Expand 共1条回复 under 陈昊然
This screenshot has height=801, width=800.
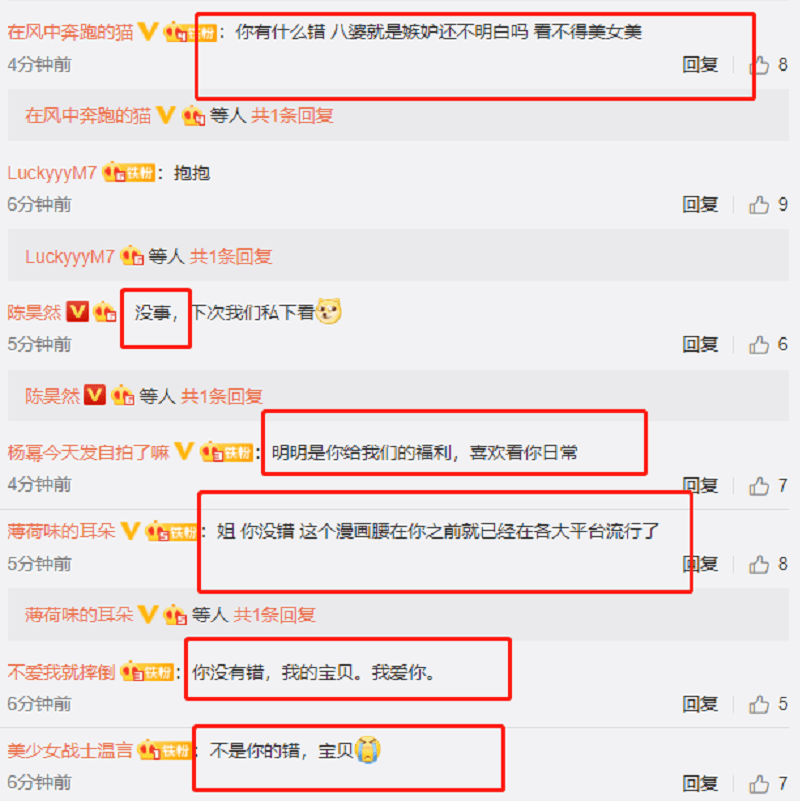click(222, 396)
